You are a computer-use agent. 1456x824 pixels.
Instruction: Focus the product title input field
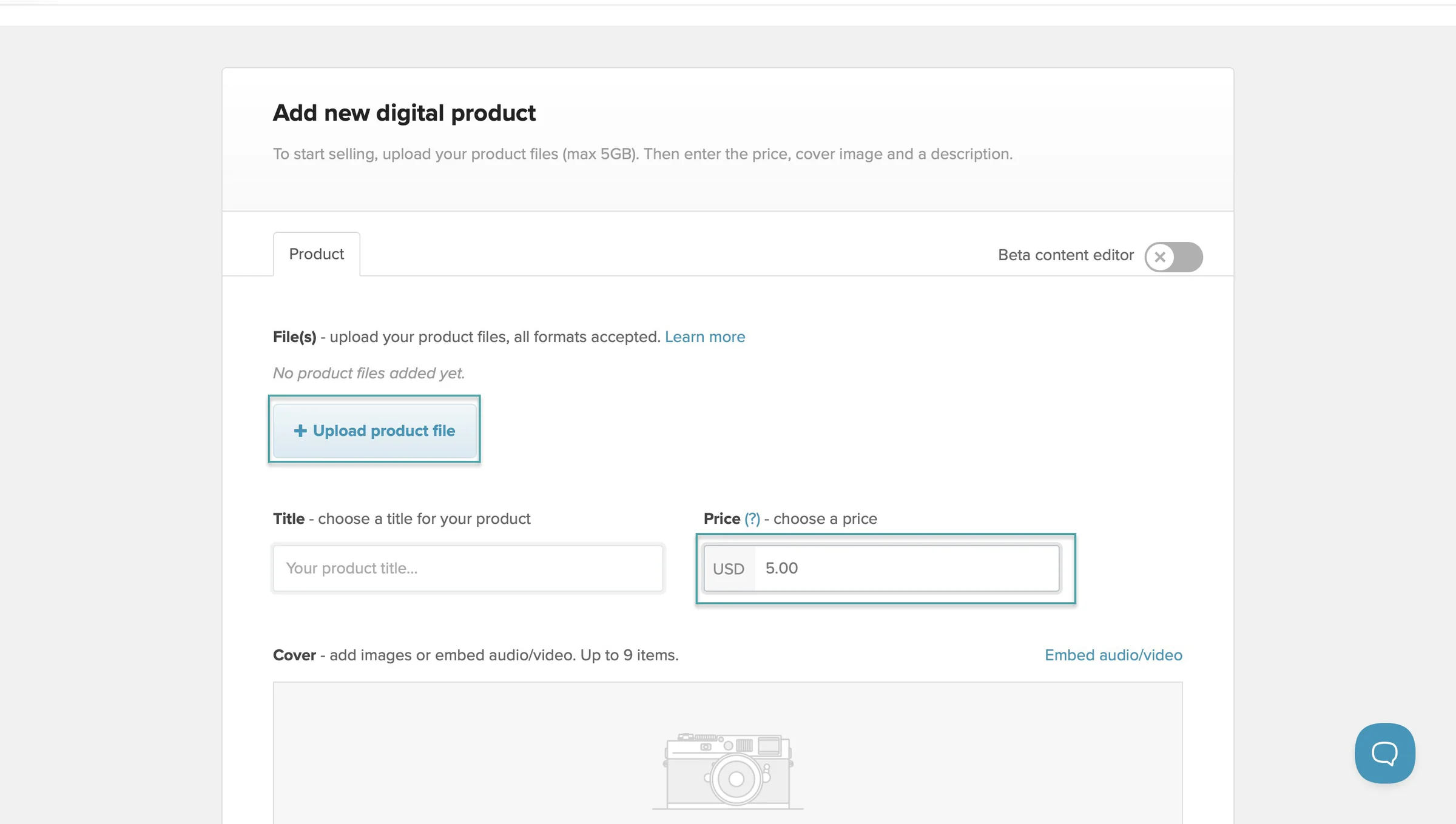pos(468,568)
